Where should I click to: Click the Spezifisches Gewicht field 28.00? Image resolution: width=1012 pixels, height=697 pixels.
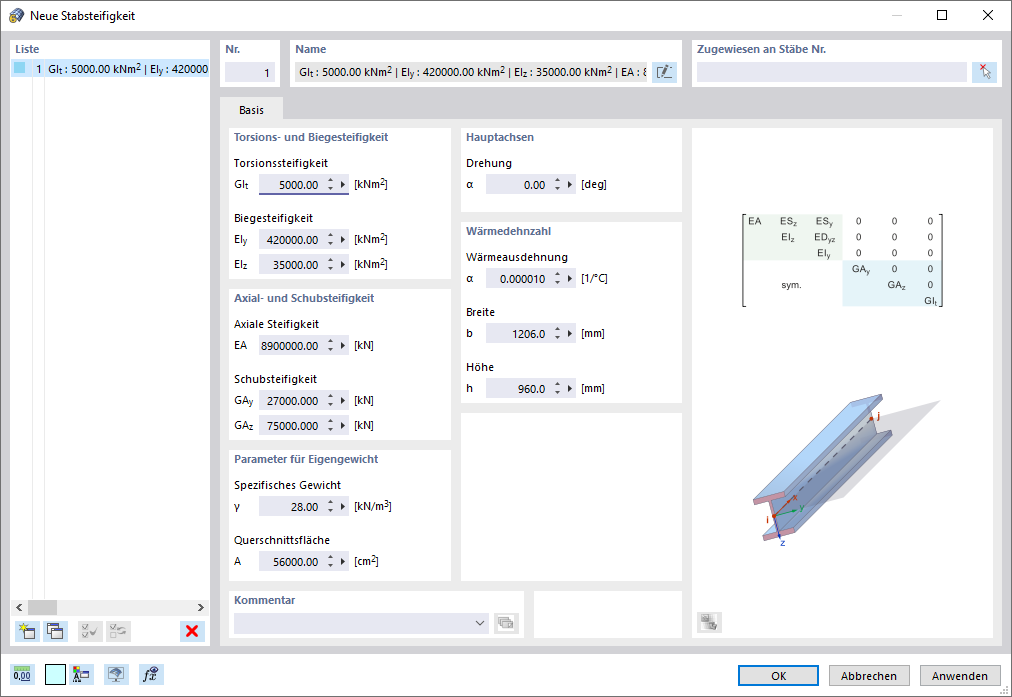291,507
